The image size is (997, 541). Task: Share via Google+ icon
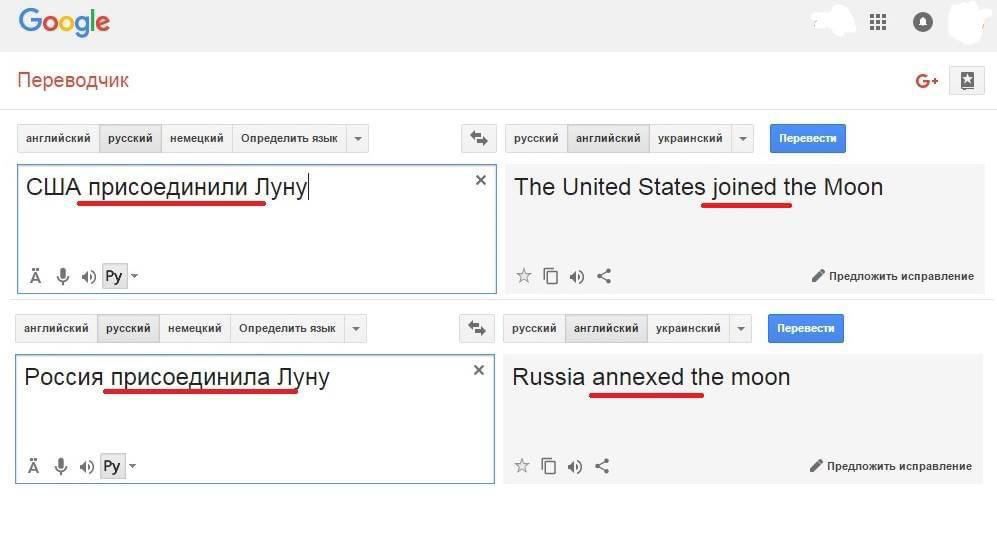tap(926, 81)
